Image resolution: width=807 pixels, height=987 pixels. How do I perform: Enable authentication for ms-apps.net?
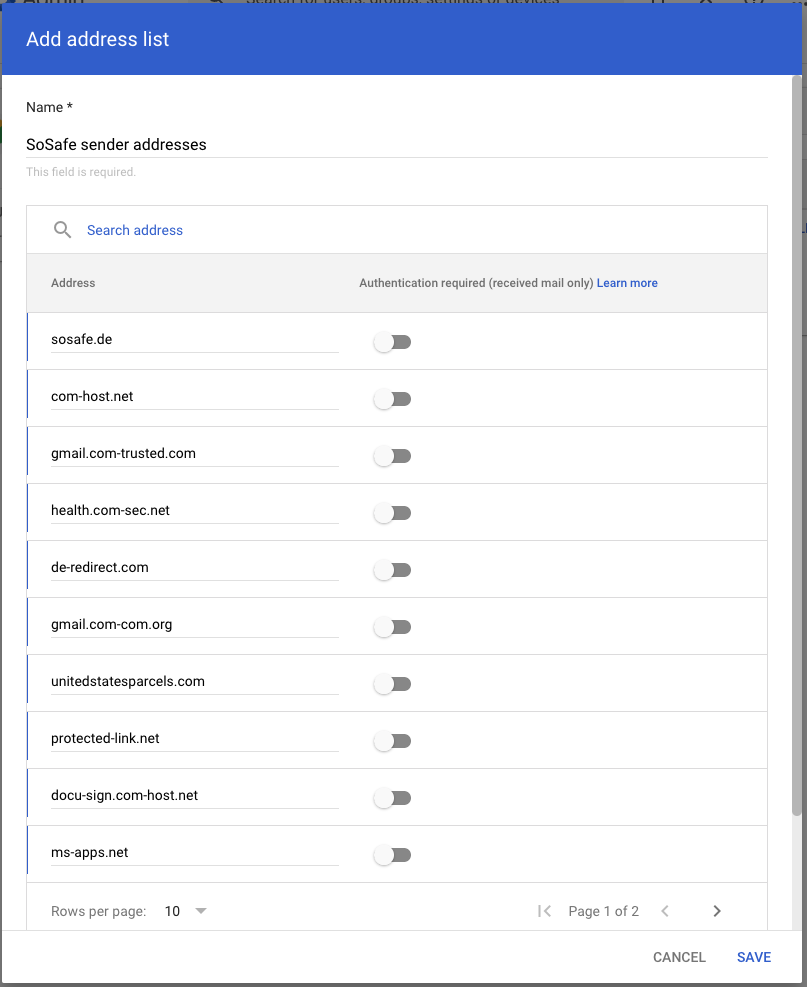(x=392, y=855)
